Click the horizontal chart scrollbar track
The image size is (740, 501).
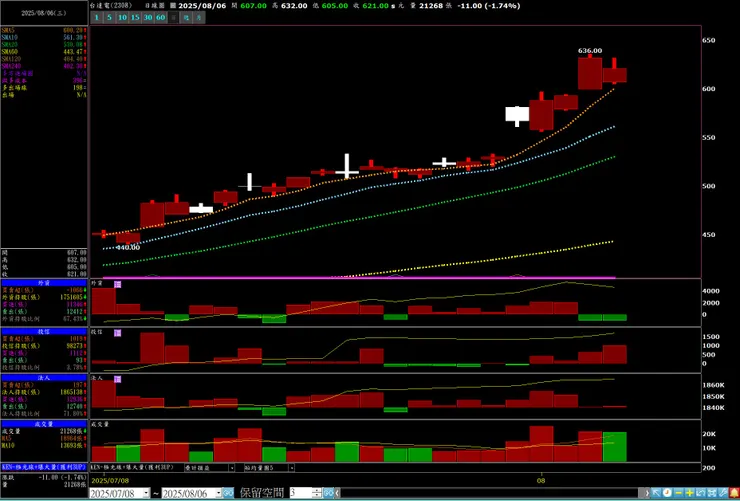(x=492, y=493)
